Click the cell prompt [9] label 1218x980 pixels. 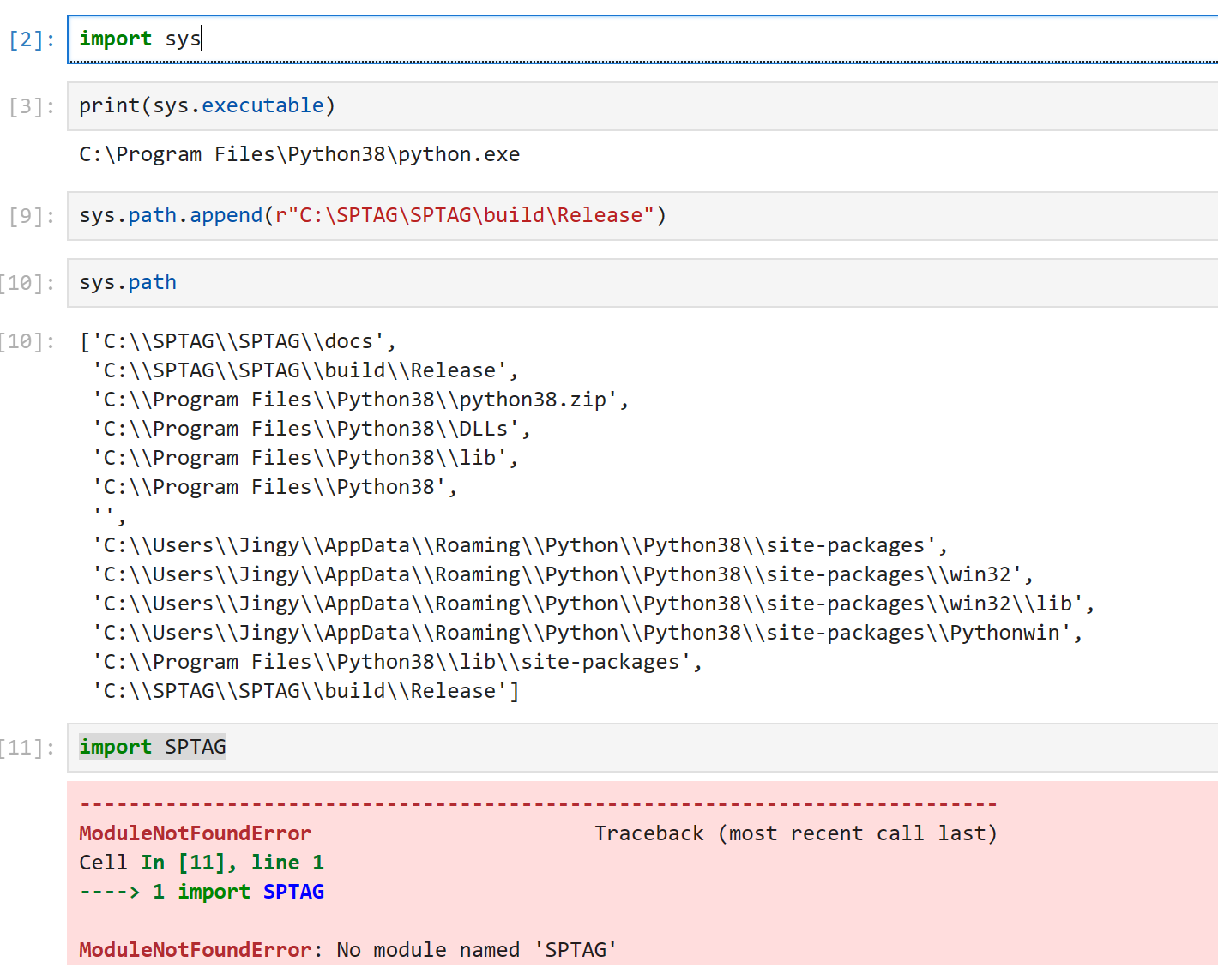click(x=31, y=214)
